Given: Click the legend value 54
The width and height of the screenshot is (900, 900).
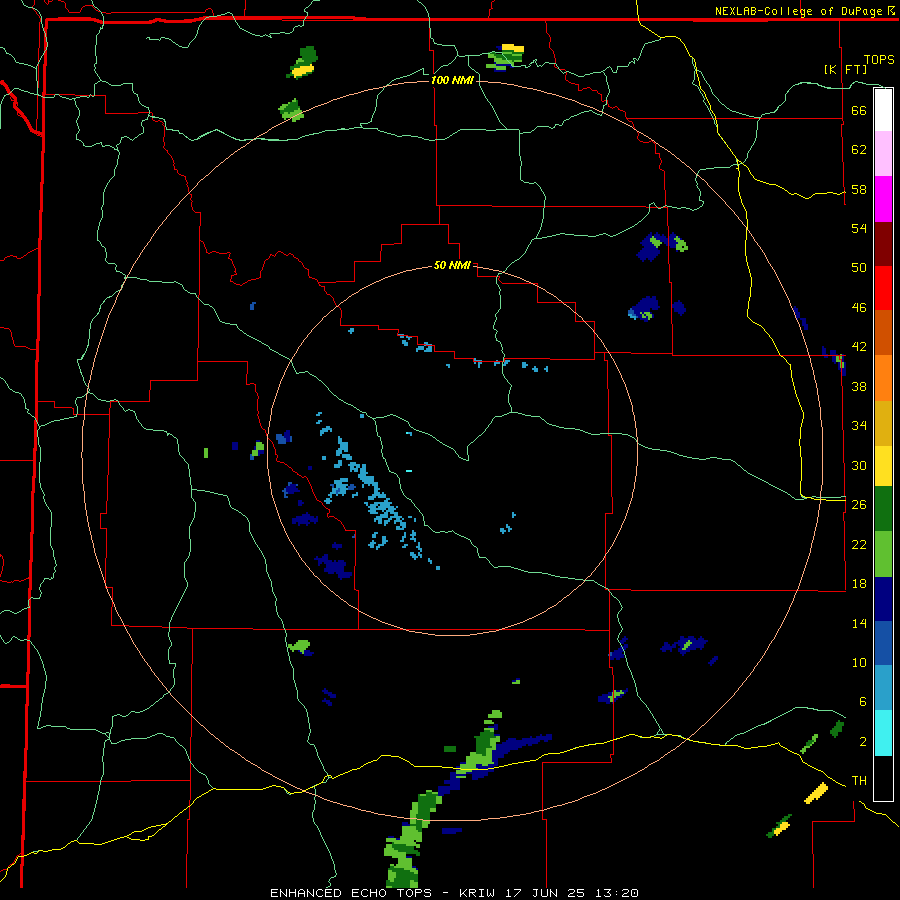Looking at the screenshot, I should [x=859, y=228].
